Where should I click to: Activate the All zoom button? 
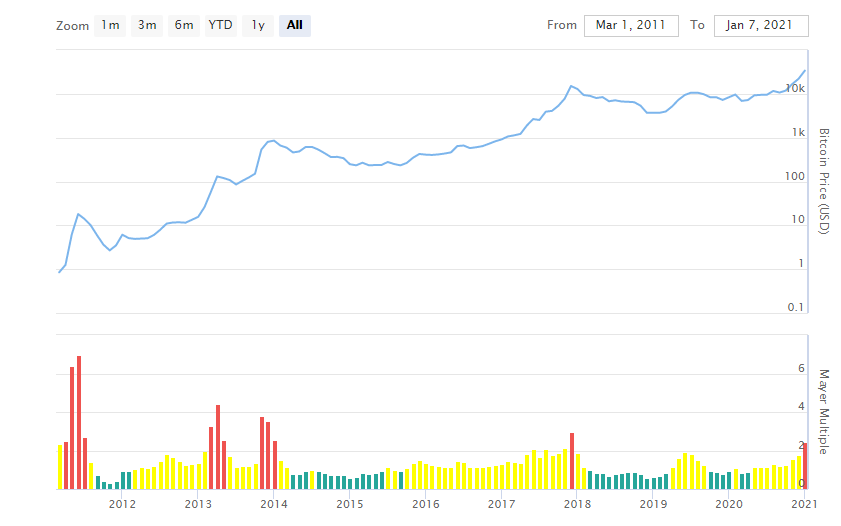(x=294, y=25)
